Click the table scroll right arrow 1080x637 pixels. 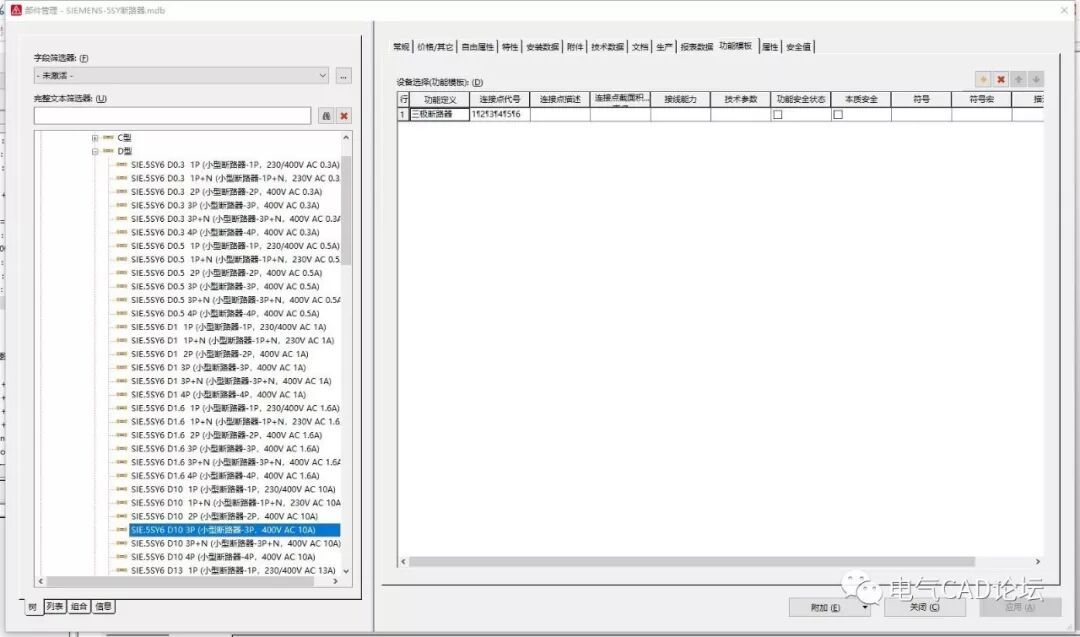pyautogui.click(x=1037, y=562)
